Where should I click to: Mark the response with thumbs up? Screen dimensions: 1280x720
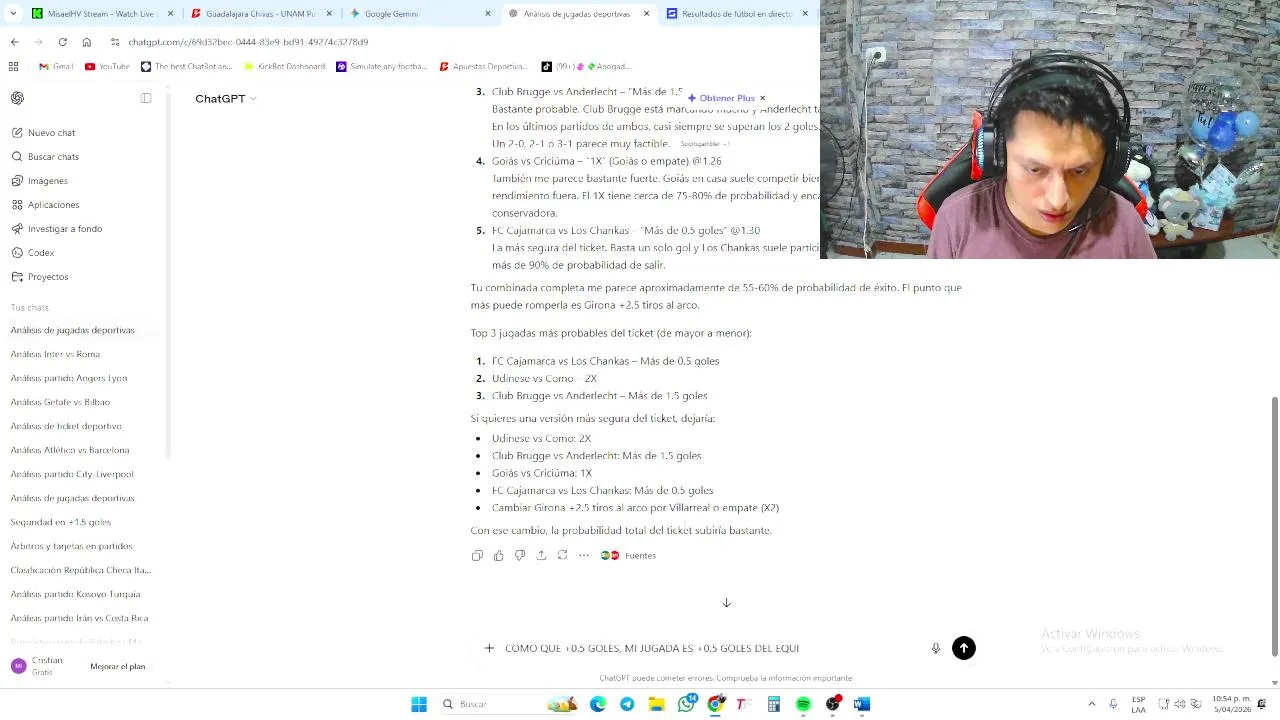coord(498,555)
